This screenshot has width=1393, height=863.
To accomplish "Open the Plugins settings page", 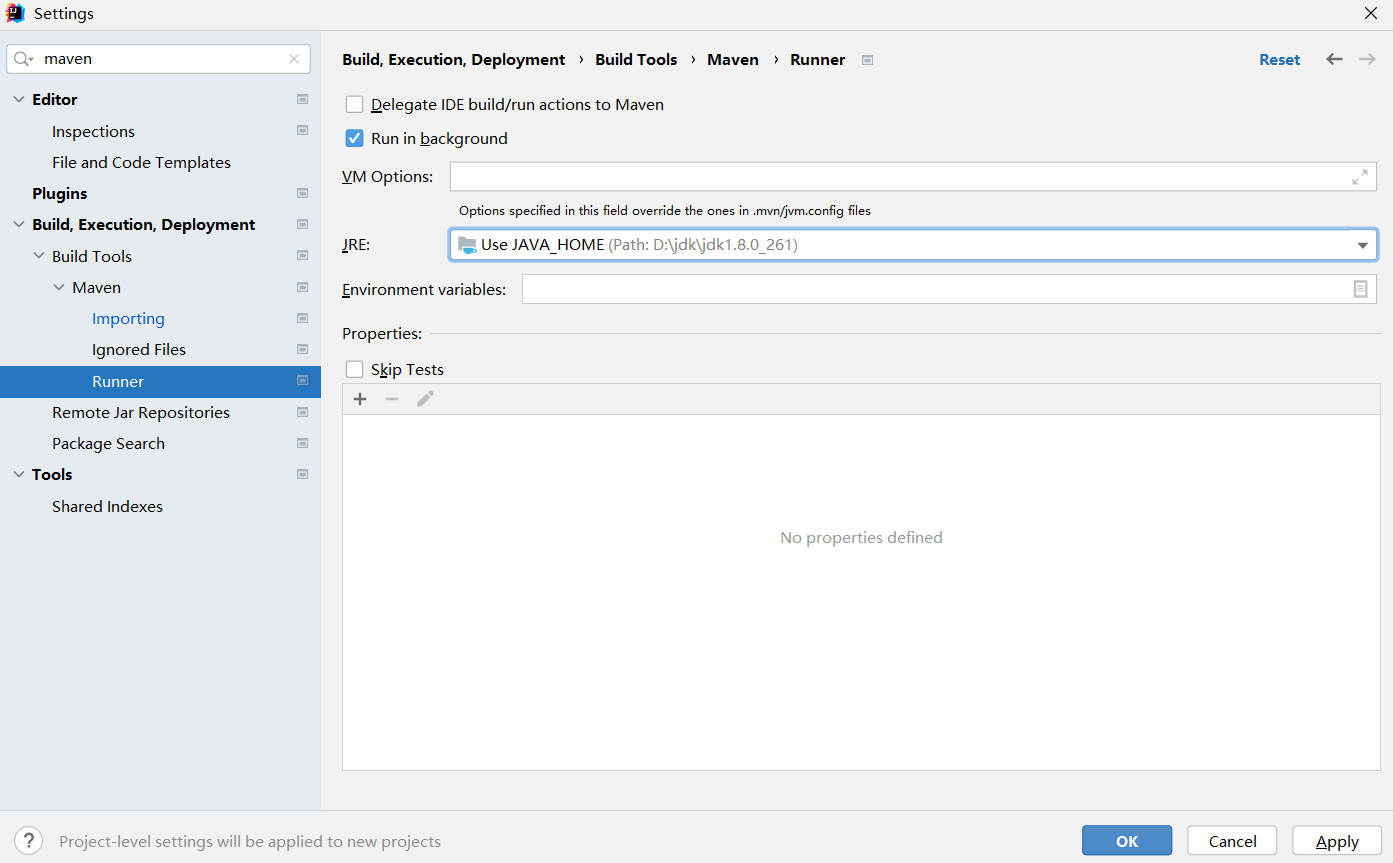I will [x=59, y=193].
